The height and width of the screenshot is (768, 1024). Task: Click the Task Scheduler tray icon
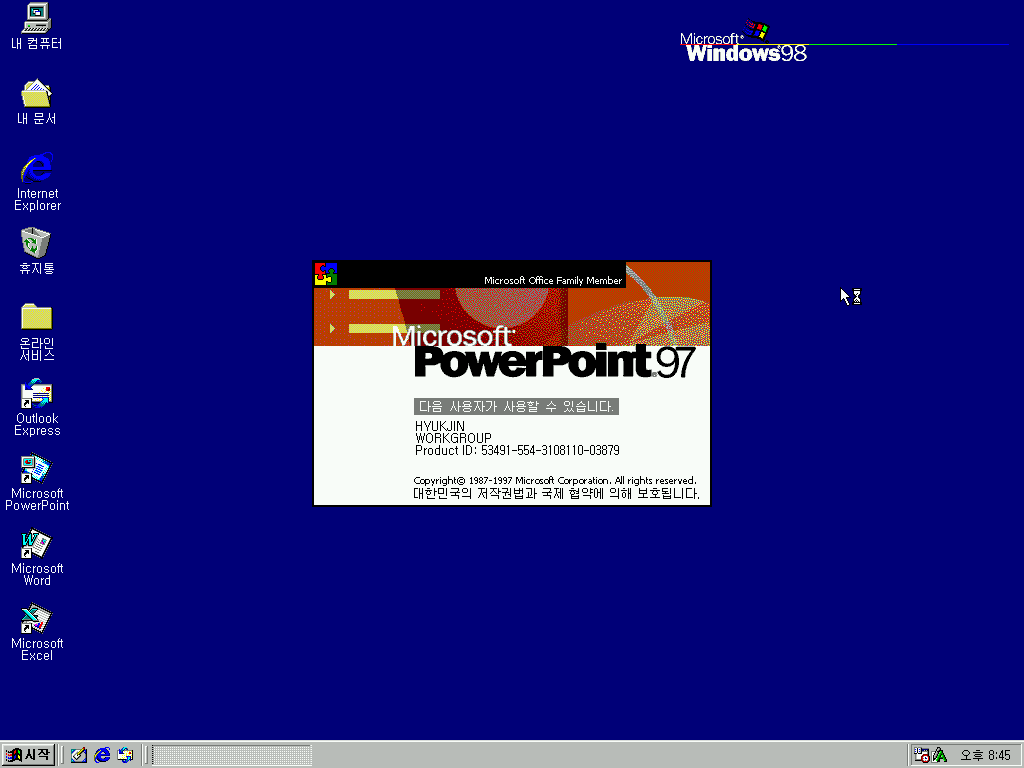click(921, 755)
